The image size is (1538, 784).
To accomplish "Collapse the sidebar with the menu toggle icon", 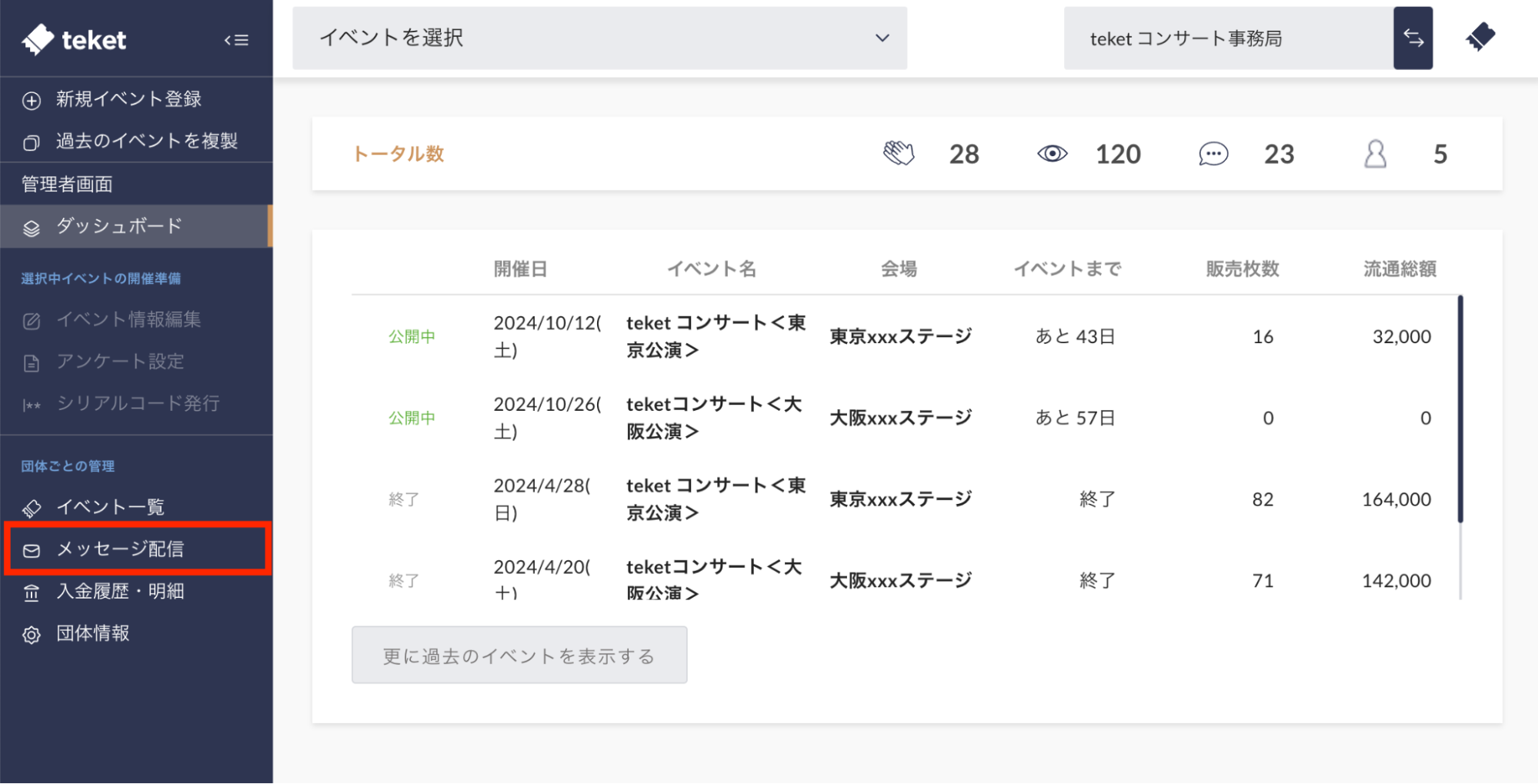I will coord(236,40).
